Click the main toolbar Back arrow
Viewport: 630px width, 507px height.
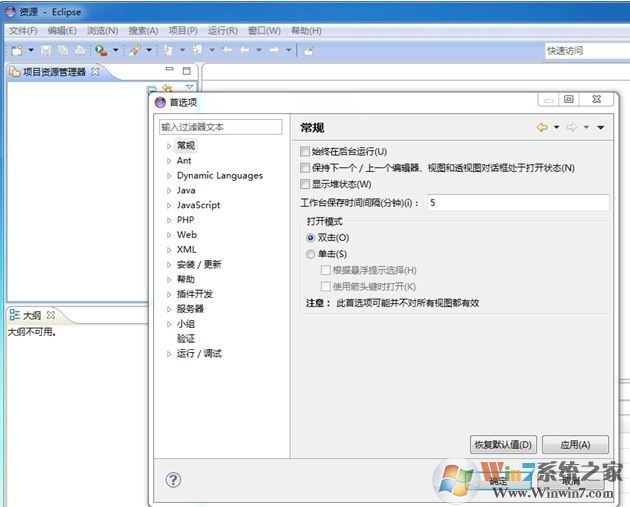(245, 50)
